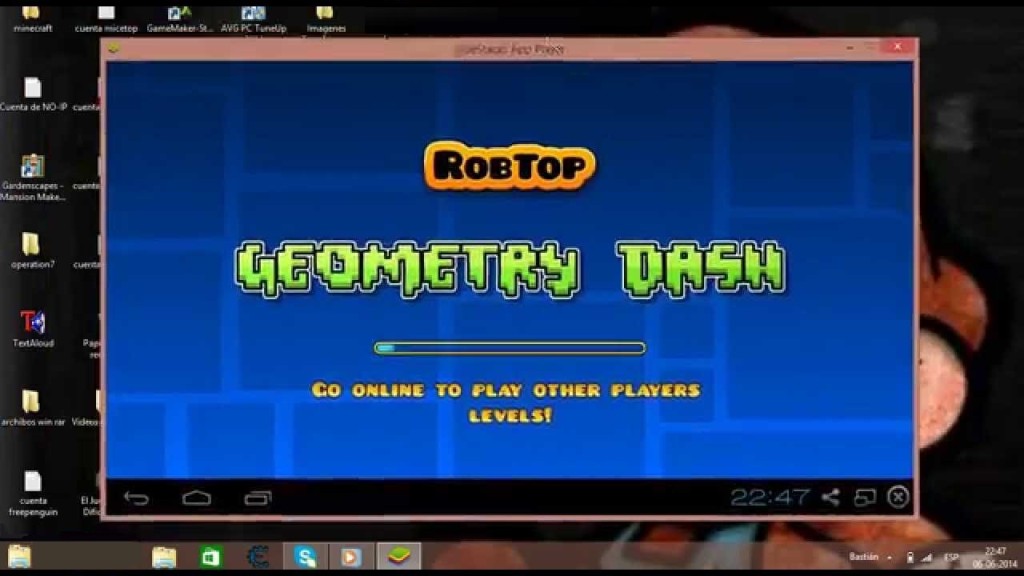This screenshot has width=1024, height=576.
Task: Click the RobTop logo
Action: (x=509, y=165)
